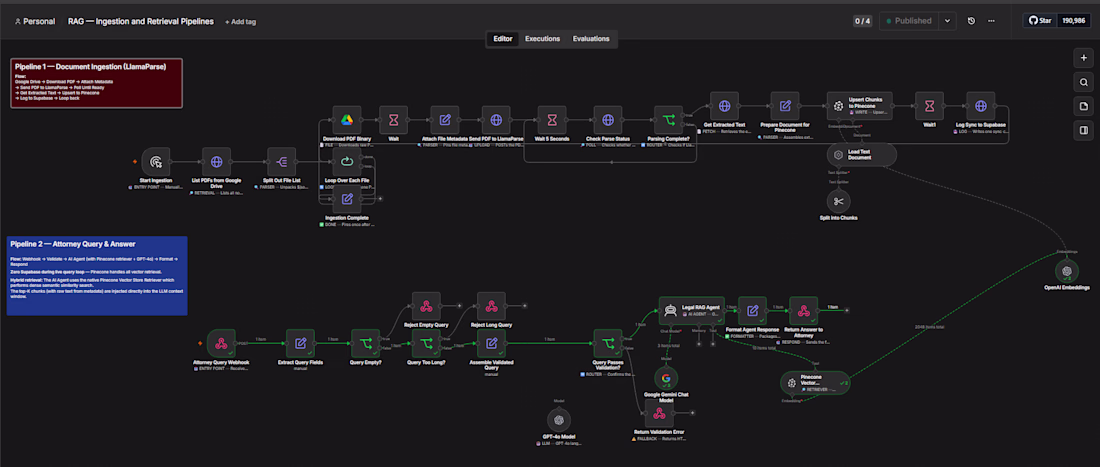1100x467 pixels.
Task: Switch to the Executions tab
Action: 542,39
